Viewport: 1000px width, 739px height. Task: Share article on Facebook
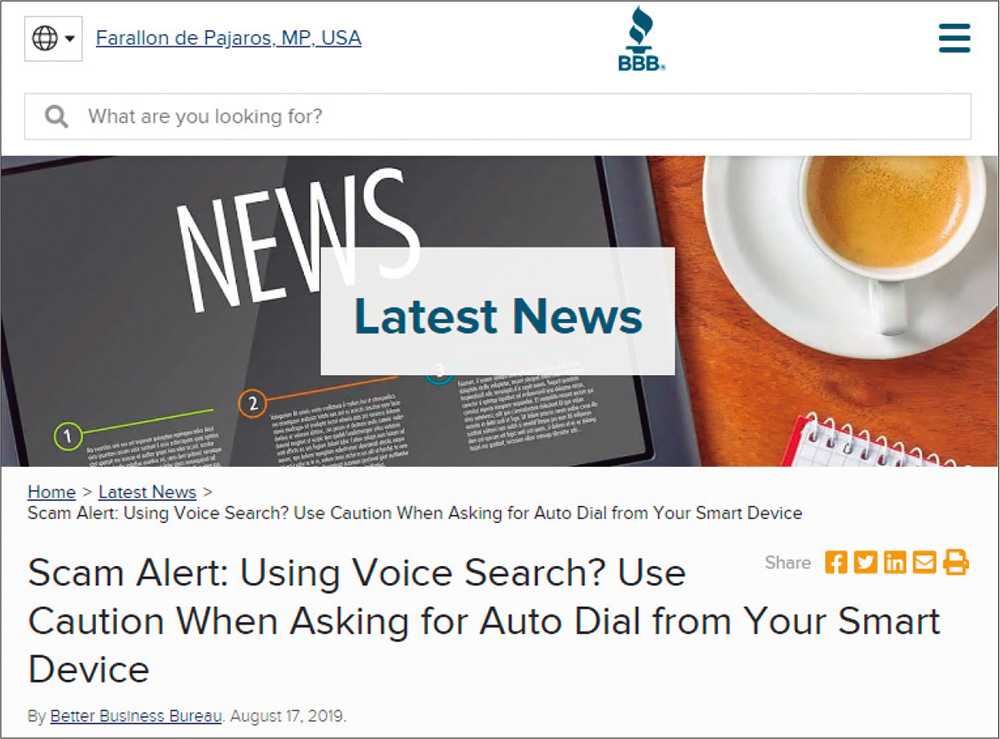(x=835, y=562)
